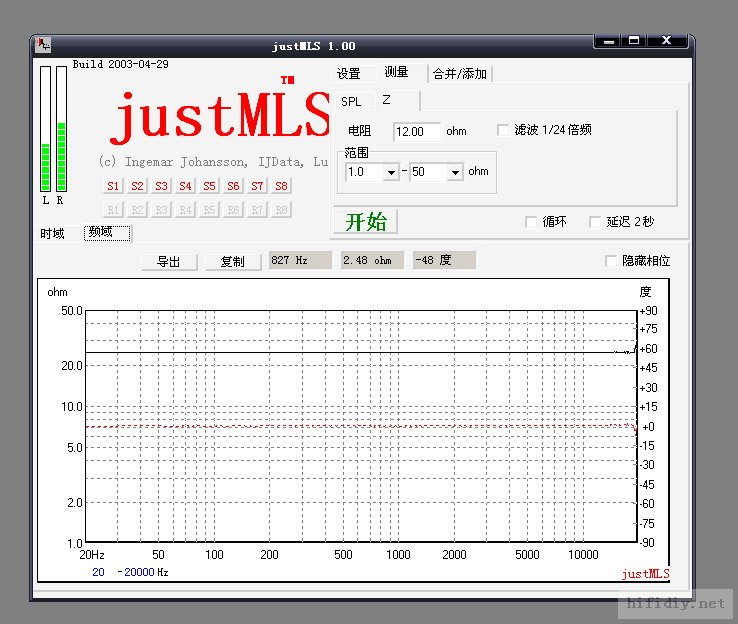738x624 pixels.
Task: Open the lower range dropdown showing 1.0
Action: (x=390, y=172)
